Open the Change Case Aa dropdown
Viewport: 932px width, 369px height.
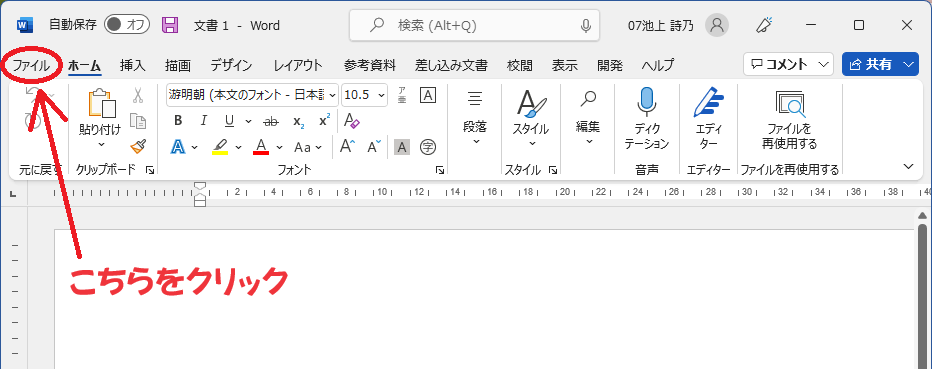point(308,147)
